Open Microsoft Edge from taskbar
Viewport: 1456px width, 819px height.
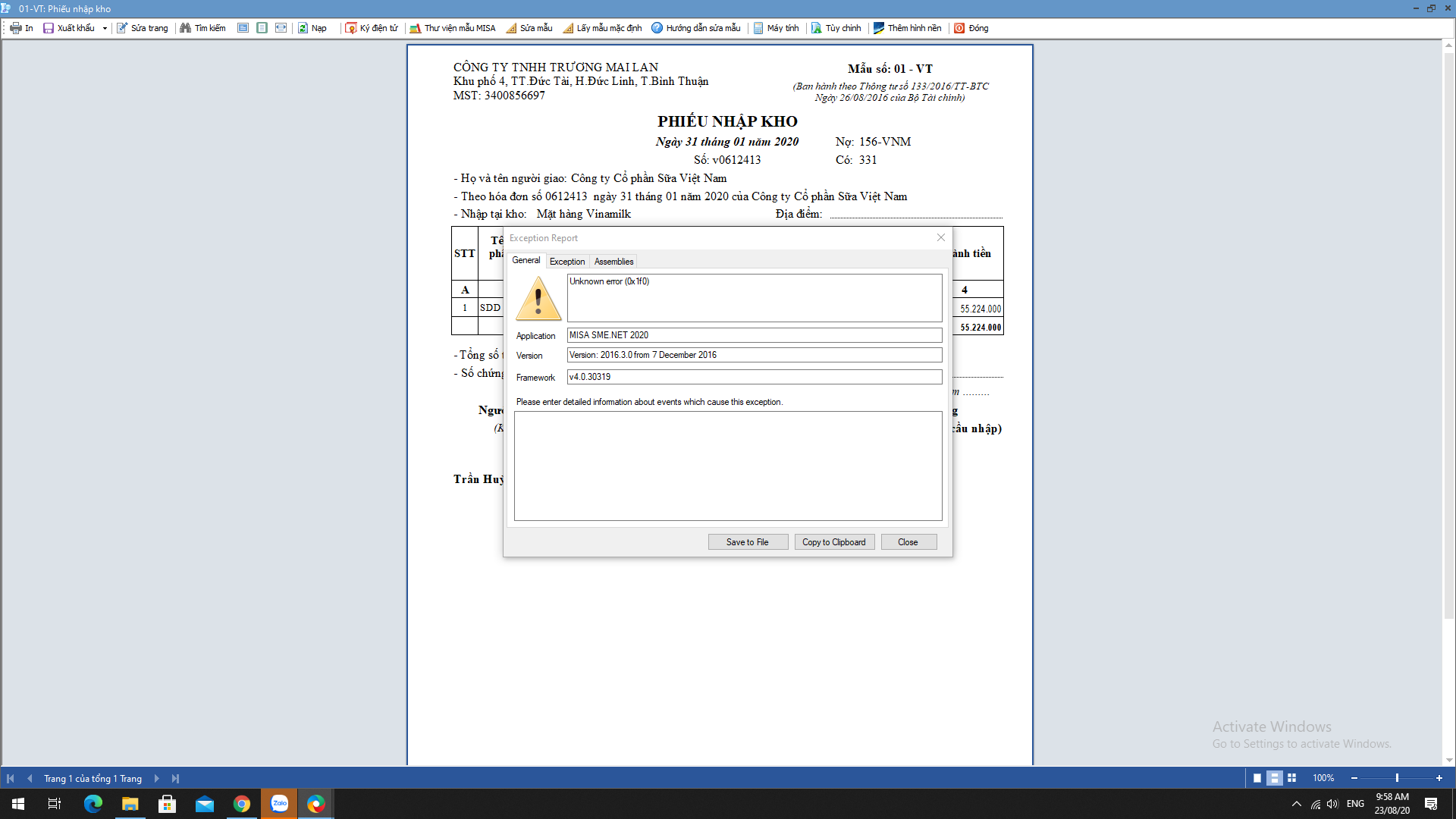(x=93, y=804)
